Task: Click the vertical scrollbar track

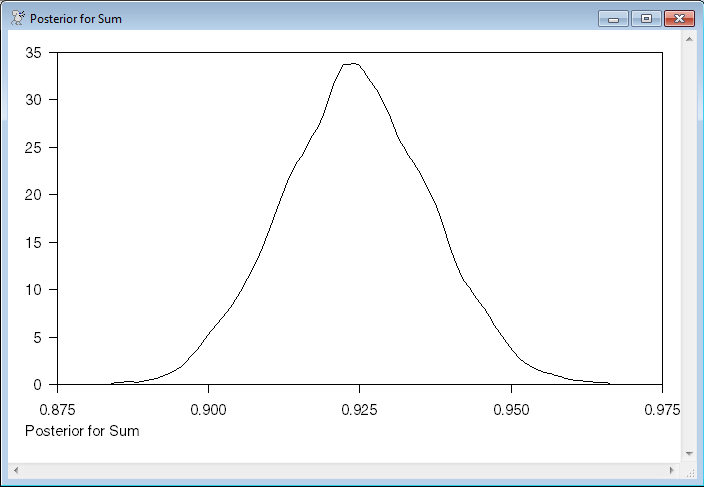Action: (688, 250)
